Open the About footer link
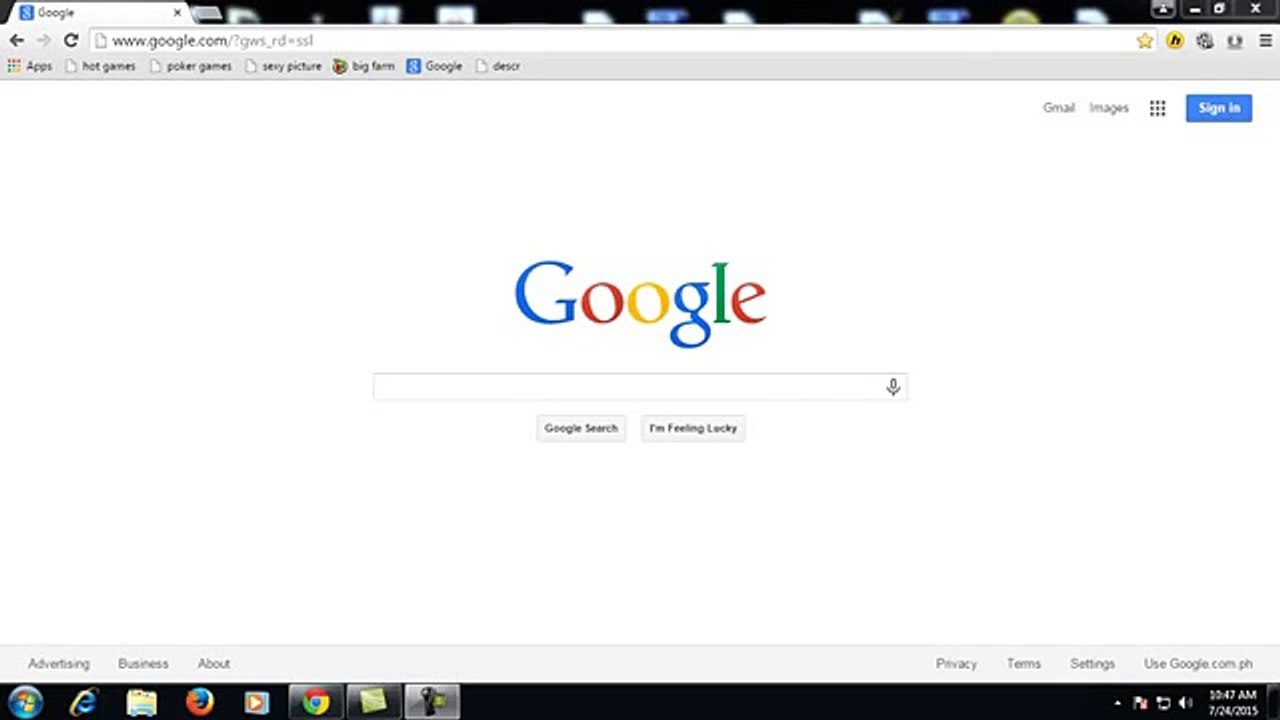1280x720 pixels. pos(214,663)
